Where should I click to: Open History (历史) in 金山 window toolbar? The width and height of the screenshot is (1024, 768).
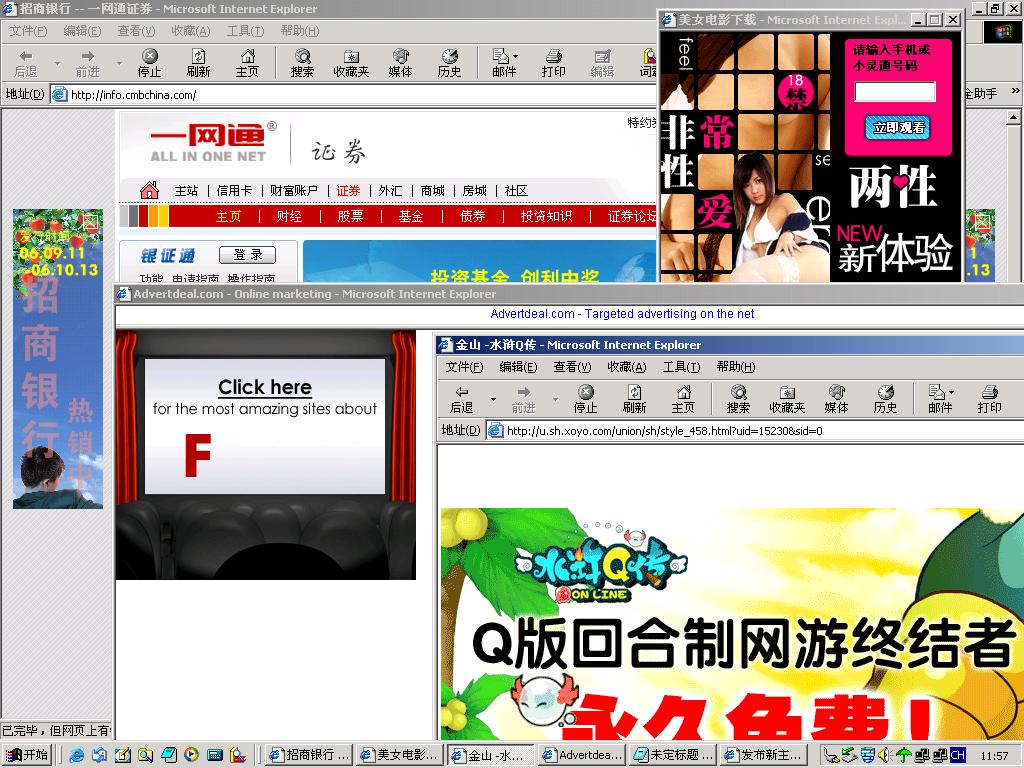point(886,399)
